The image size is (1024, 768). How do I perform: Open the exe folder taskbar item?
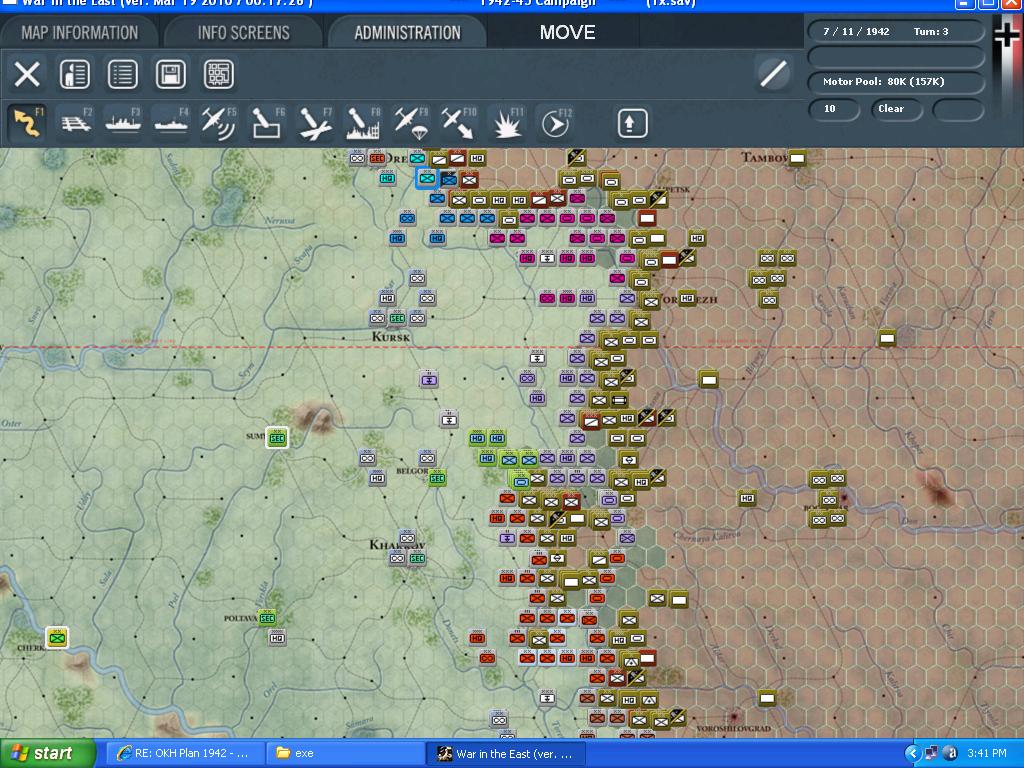click(344, 754)
